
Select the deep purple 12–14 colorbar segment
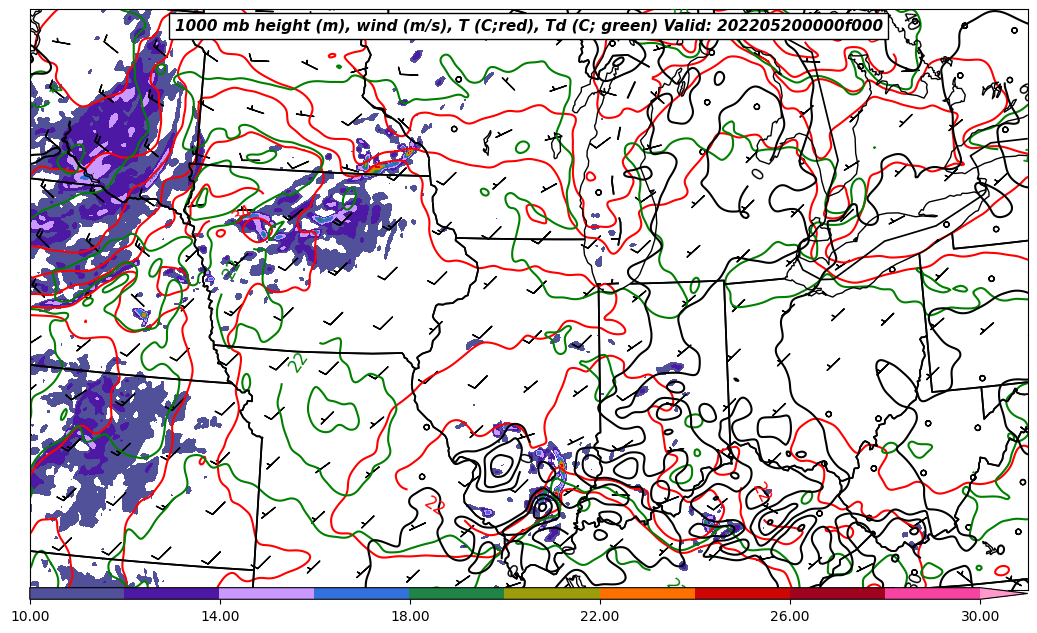tap(172, 593)
